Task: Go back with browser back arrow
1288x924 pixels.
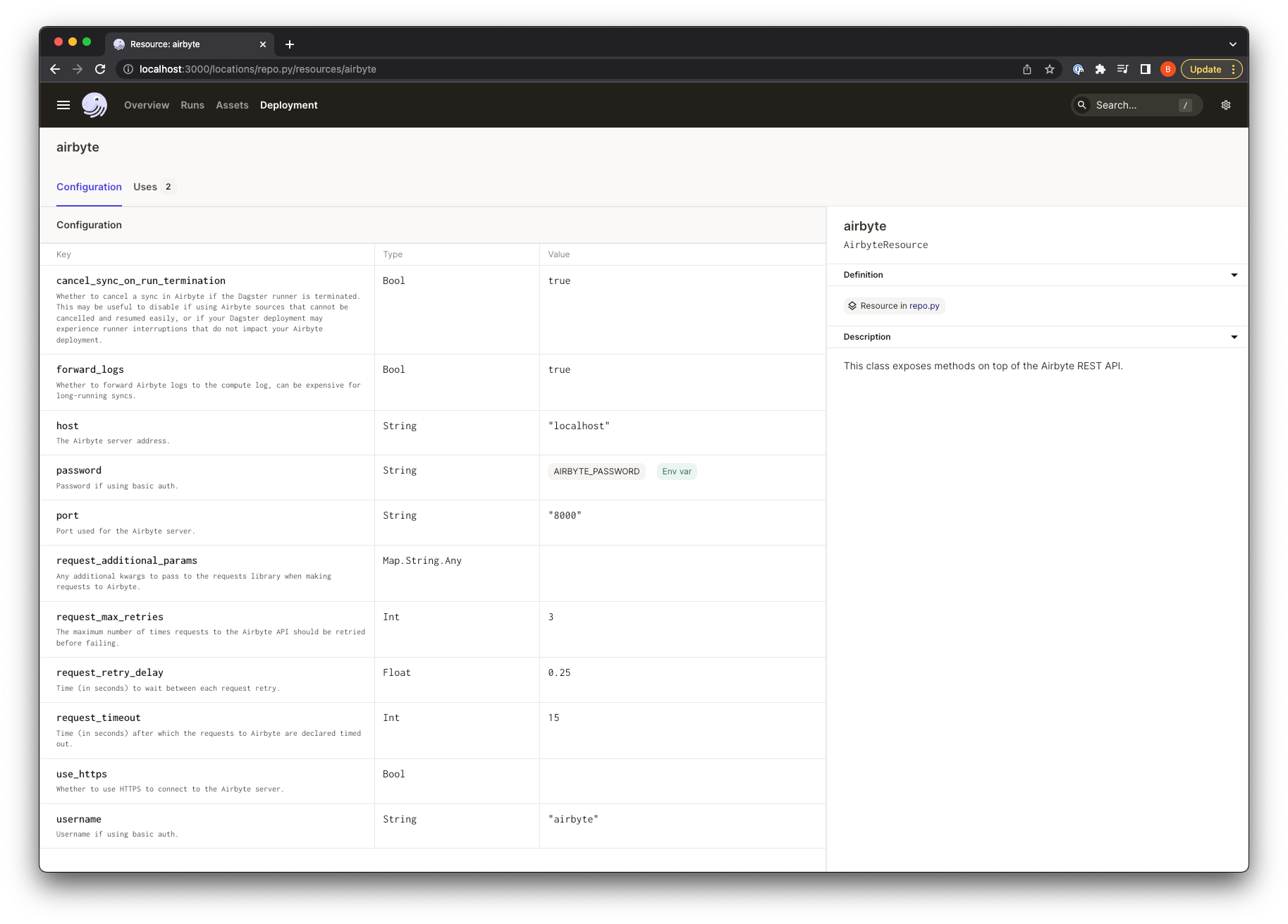Action: (x=55, y=69)
